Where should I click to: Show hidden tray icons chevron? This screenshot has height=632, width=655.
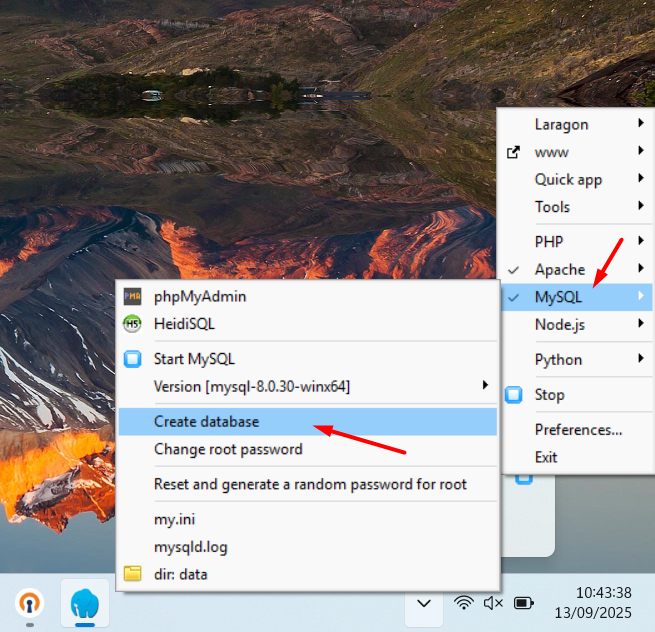click(x=424, y=603)
